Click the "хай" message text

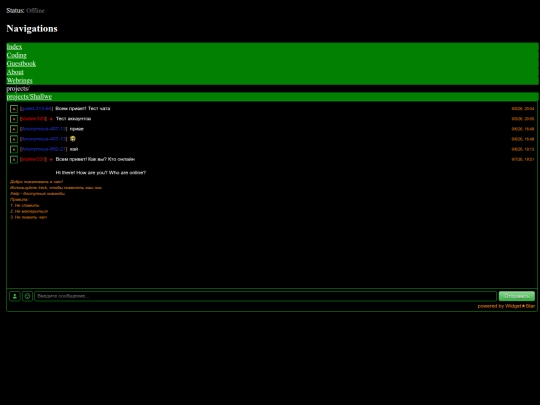74,149
